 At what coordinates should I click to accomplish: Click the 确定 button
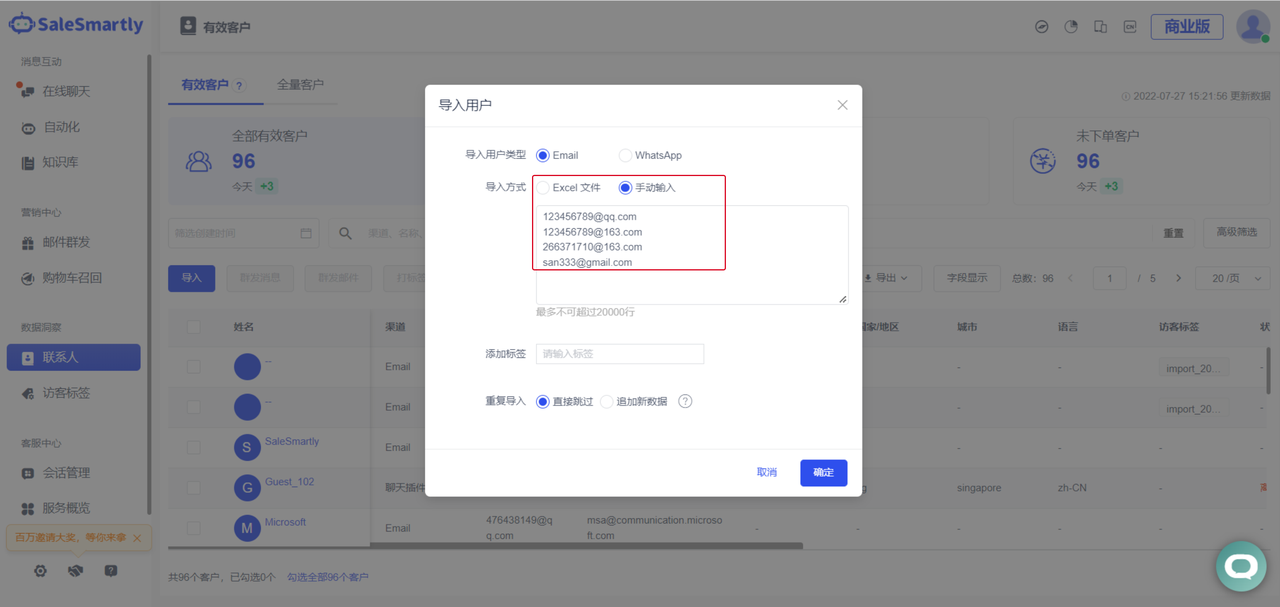[823, 472]
